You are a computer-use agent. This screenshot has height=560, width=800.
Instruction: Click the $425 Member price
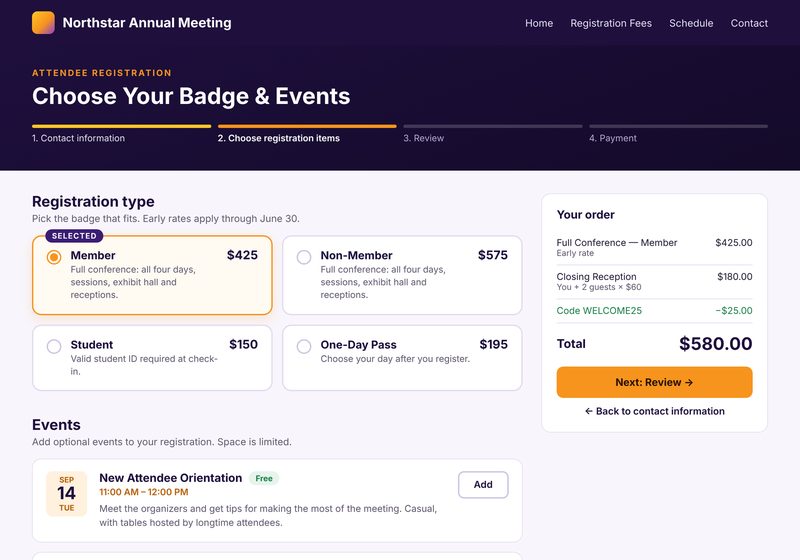click(x=242, y=255)
